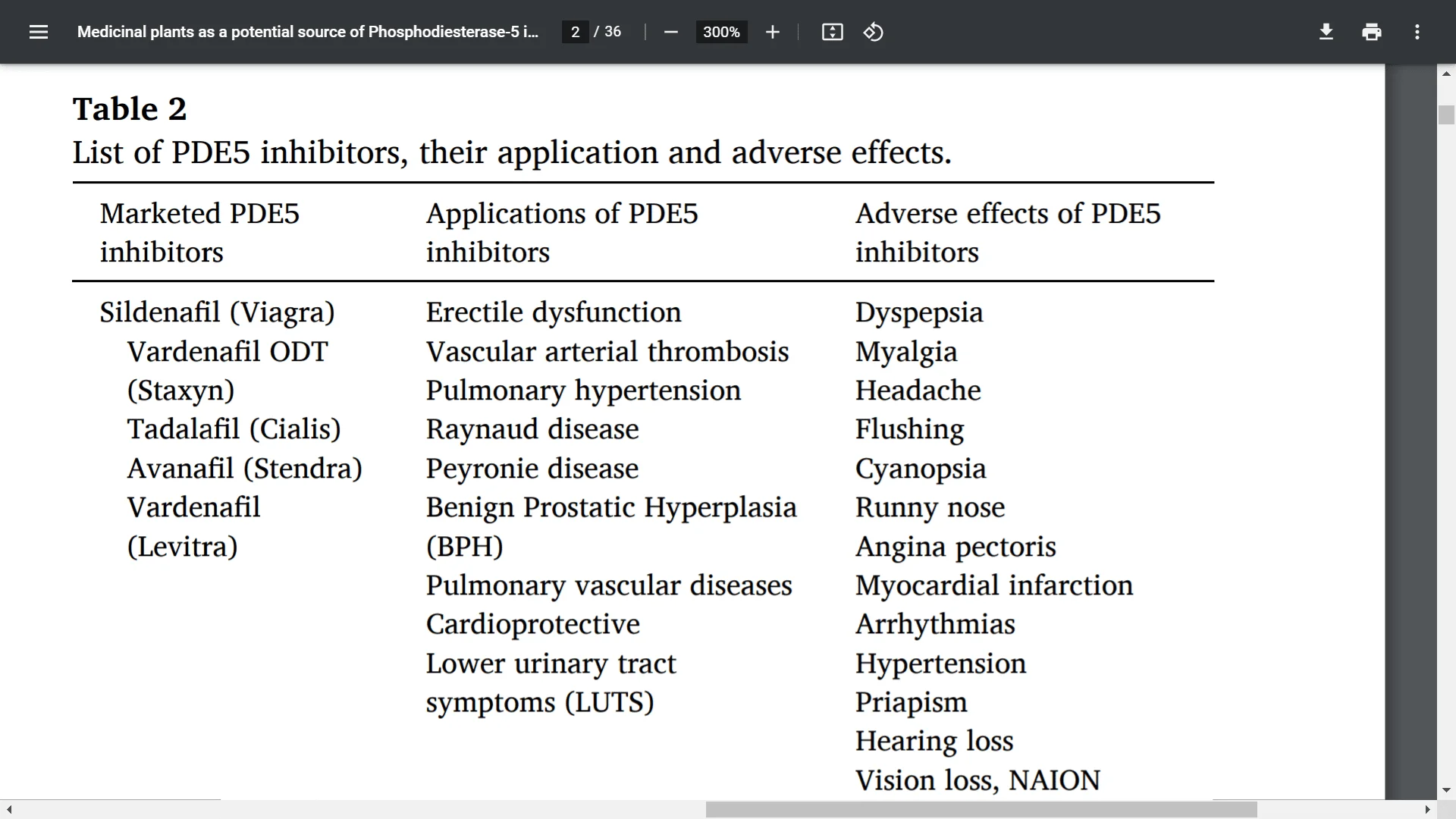Click '(Staxyn)' text
Screen dimensions: 1456x819
point(180,391)
